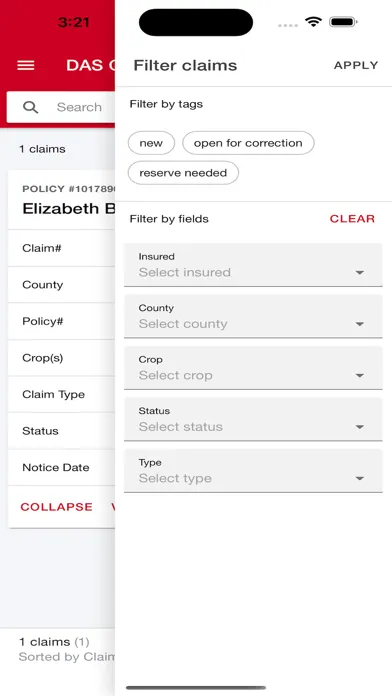Open the Insured dropdown arrow
This screenshot has height=696, width=392.
360,273
